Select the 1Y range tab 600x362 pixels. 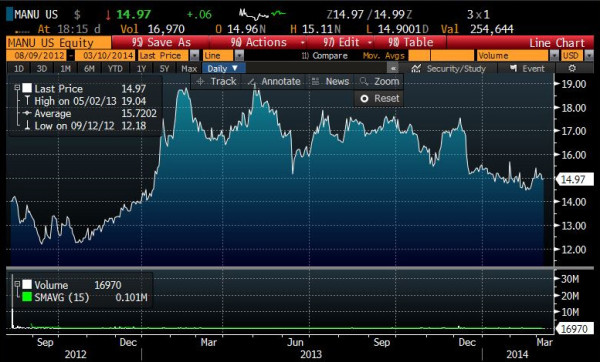click(x=141, y=69)
